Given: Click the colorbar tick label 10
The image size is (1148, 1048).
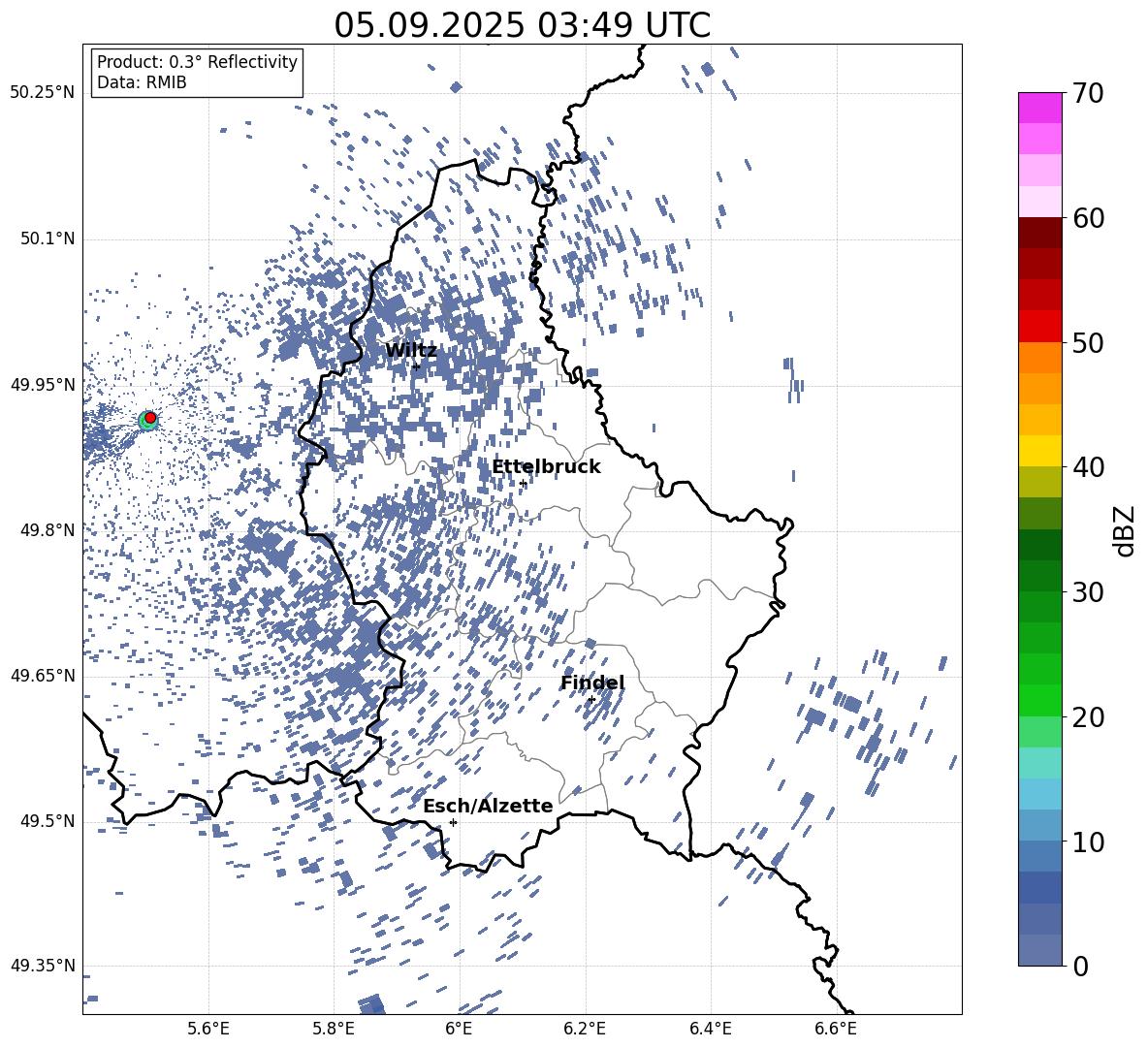Looking at the screenshot, I should 1087,842.
